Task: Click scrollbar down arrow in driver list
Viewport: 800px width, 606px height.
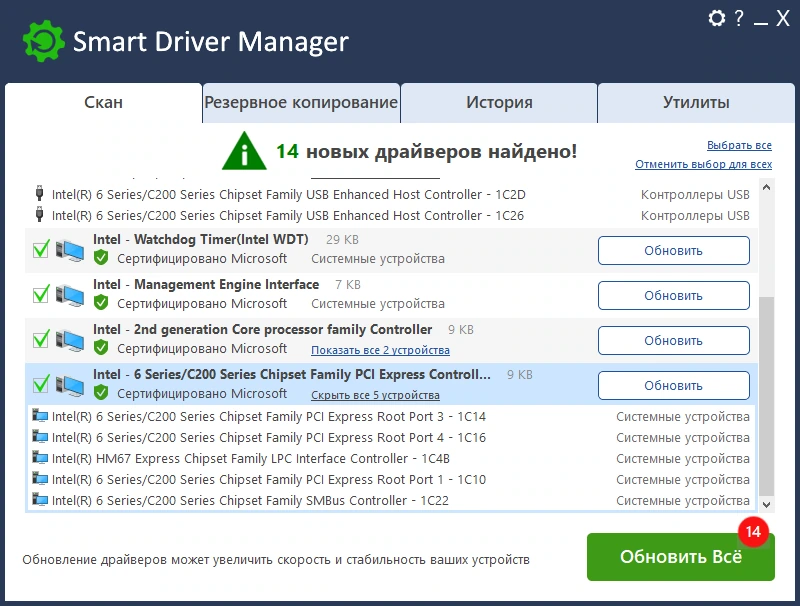Action: pyautogui.click(x=766, y=504)
